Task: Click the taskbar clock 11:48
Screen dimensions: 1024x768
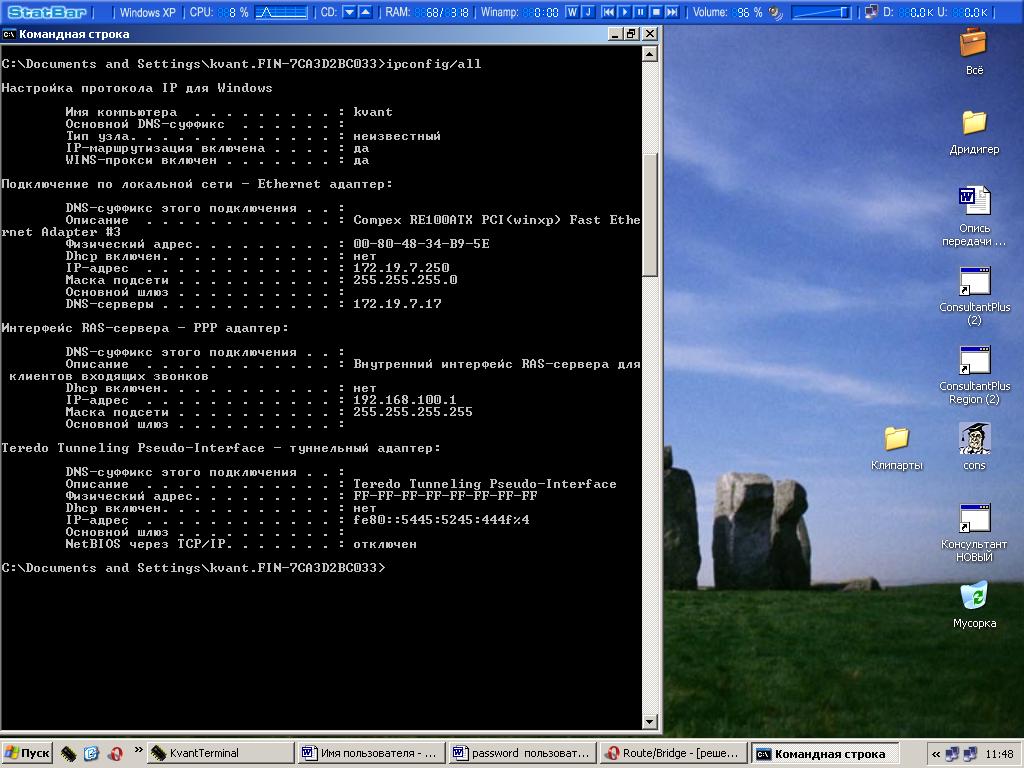Action: point(999,754)
